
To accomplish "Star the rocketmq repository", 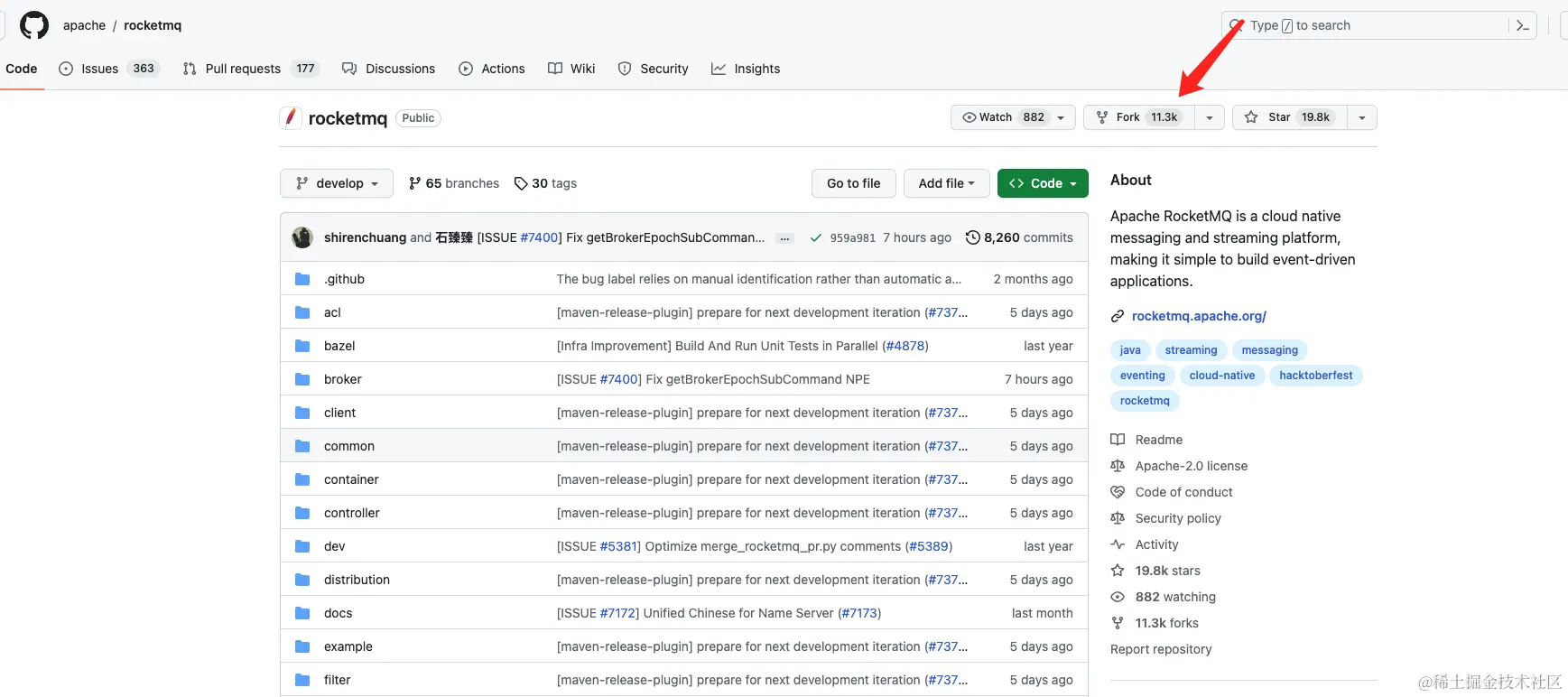I will (1289, 117).
